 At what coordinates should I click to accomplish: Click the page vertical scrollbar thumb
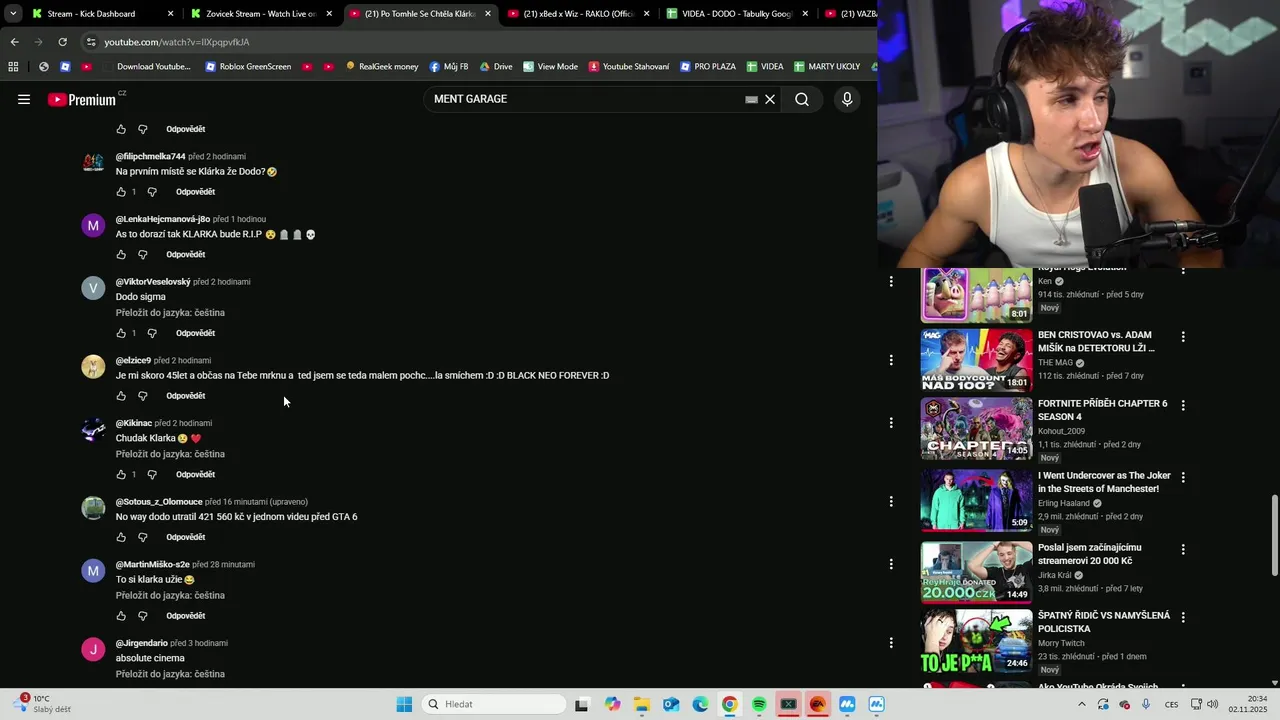coord(1274,535)
